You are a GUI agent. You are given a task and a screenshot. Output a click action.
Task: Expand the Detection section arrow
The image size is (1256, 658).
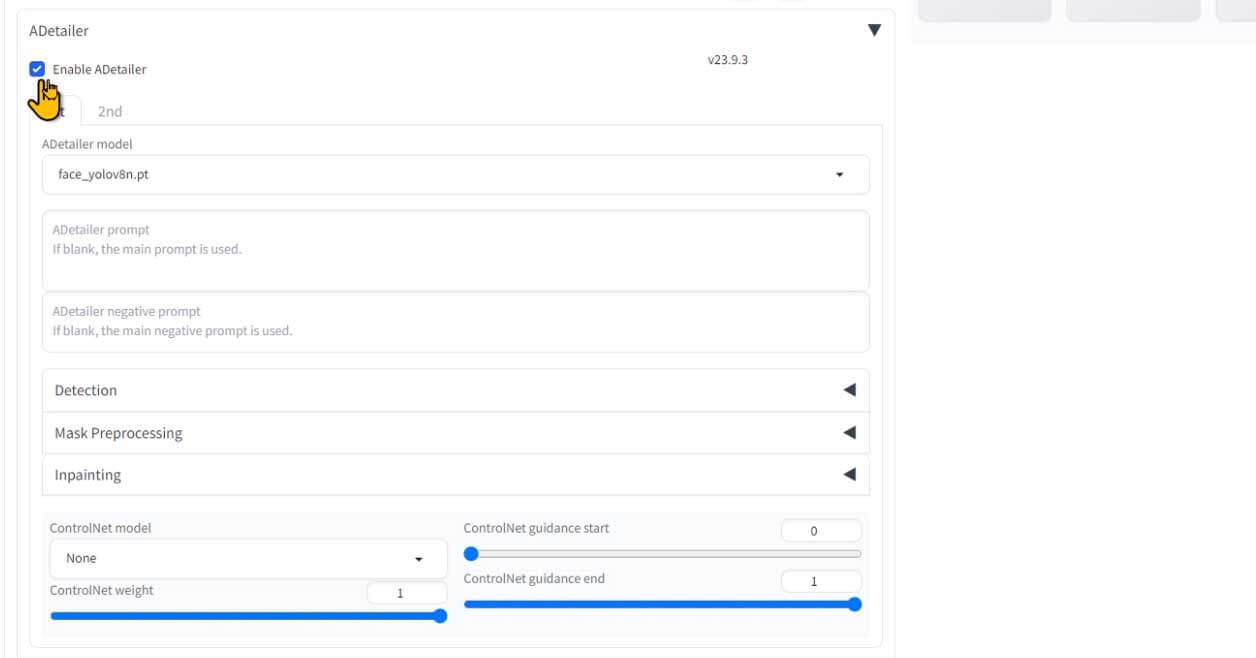point(849,390)
